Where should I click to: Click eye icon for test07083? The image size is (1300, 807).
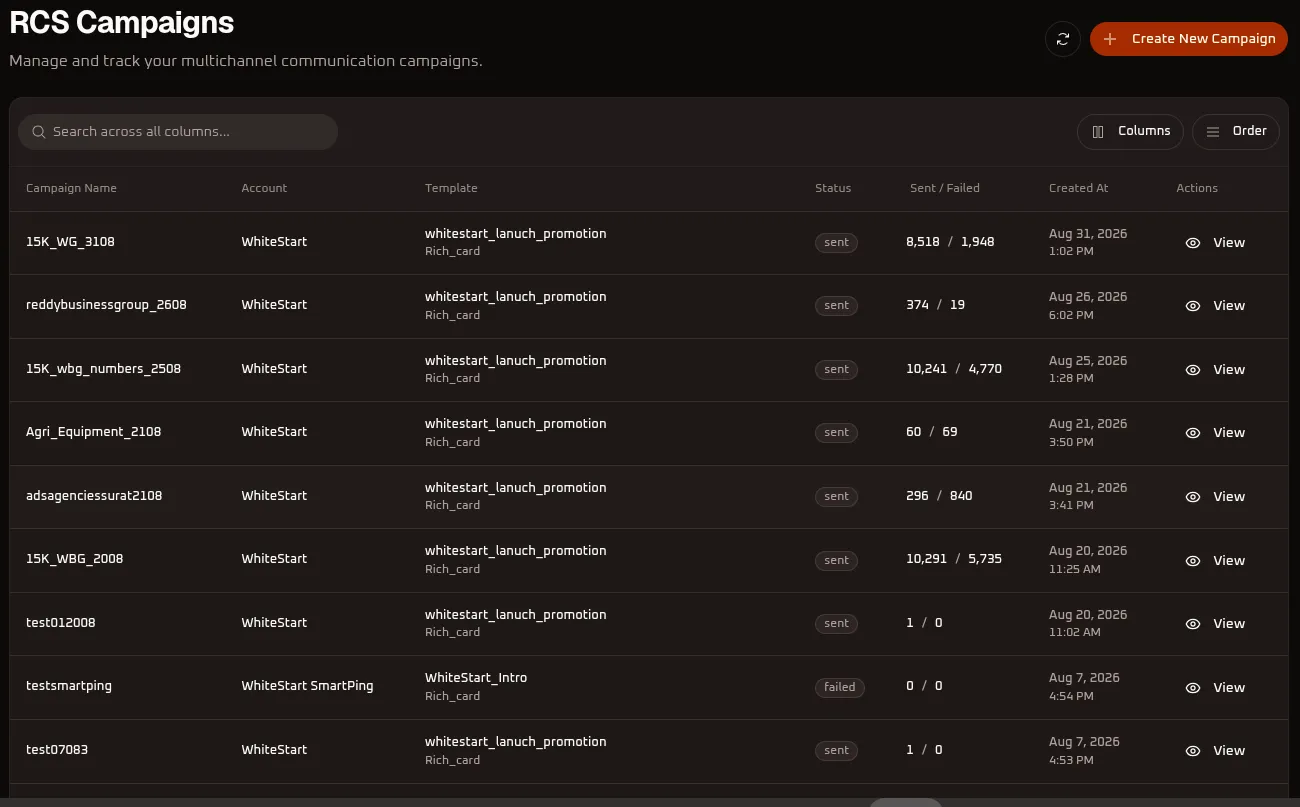pyautogui.click(x=1192, y=751)
